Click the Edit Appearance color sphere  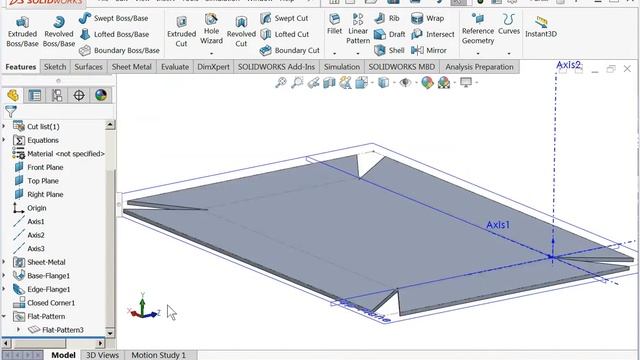point(427,83)
